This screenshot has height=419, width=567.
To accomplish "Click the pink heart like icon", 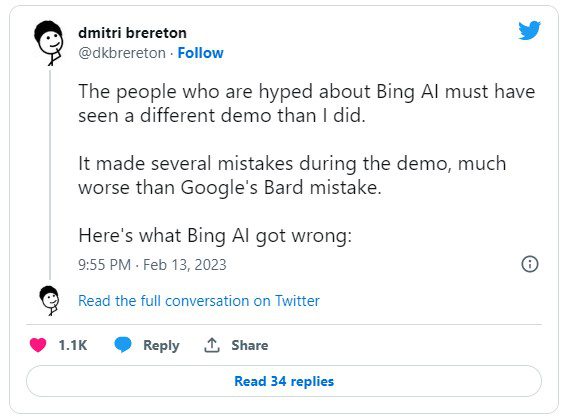I will [38, 345].
